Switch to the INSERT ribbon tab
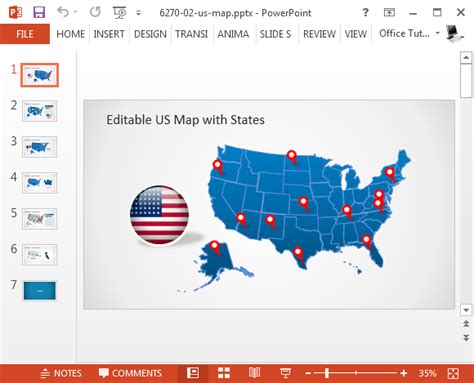 pos(109,34)
